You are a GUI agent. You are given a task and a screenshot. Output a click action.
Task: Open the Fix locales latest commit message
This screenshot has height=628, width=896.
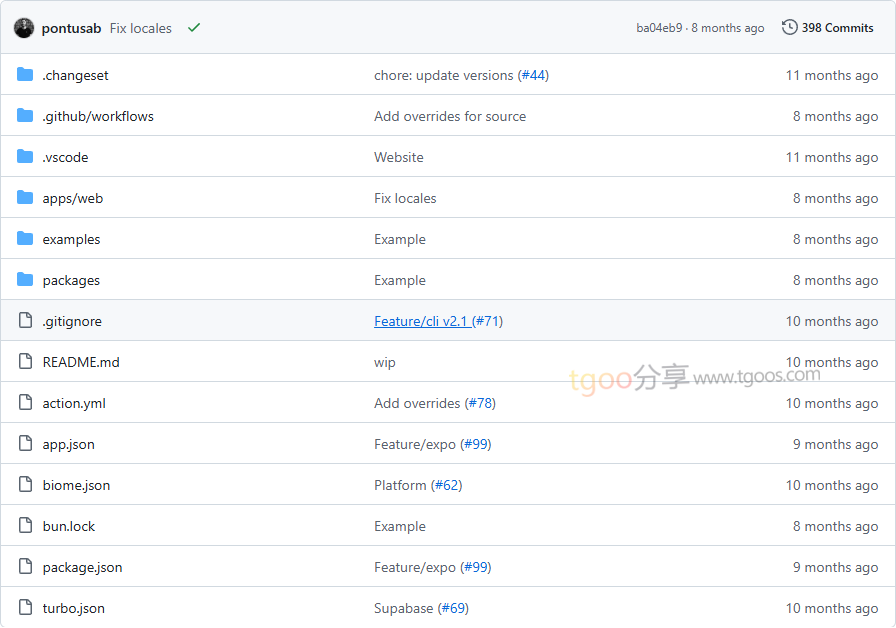[x=141, y=28]
